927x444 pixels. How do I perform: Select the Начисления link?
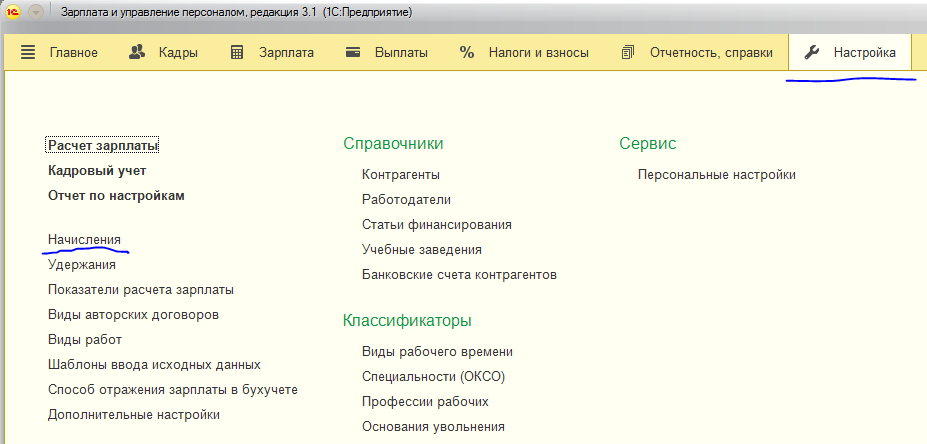point(85,239)
